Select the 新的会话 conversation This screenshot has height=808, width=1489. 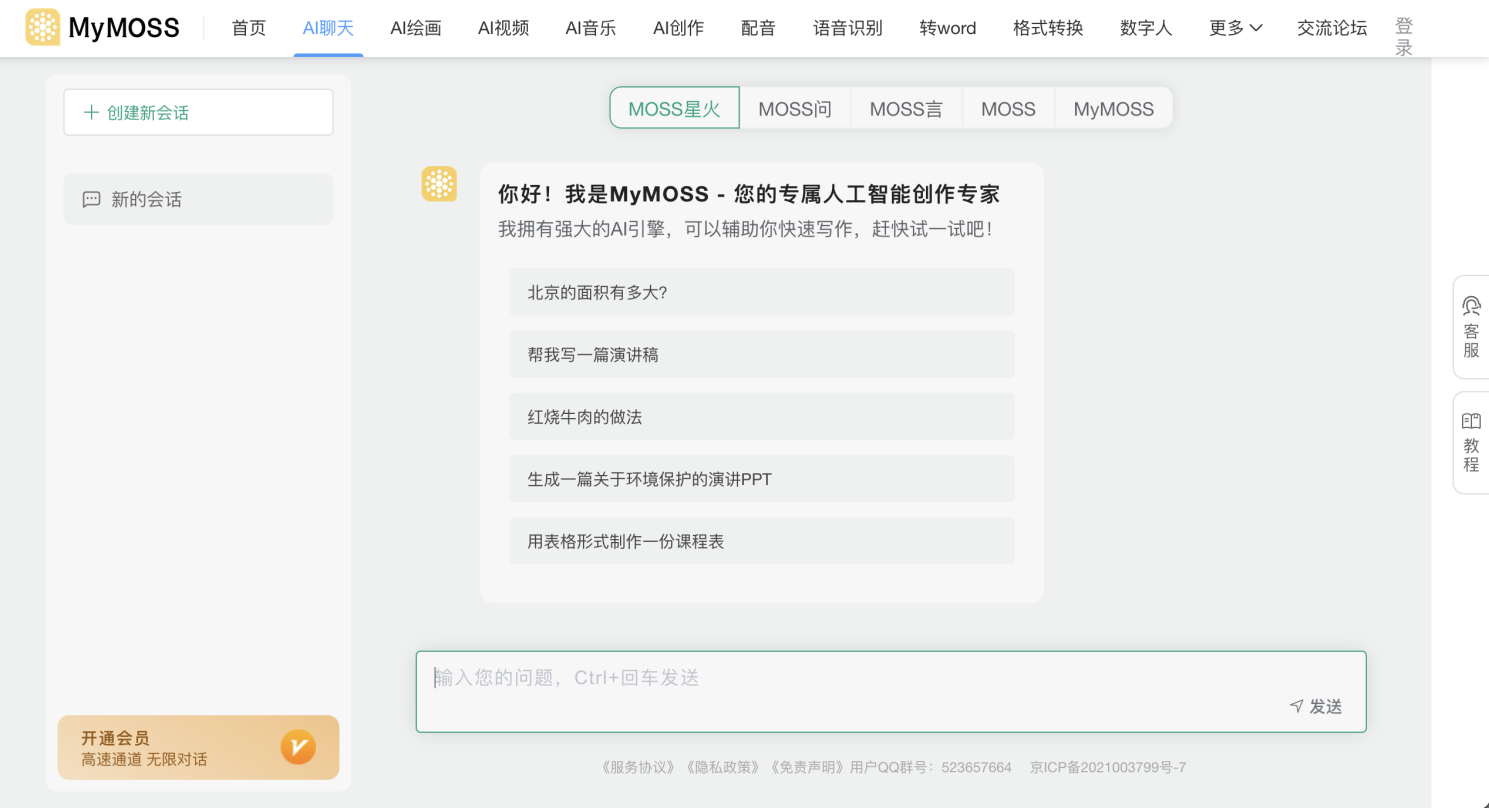pos(198,199)
